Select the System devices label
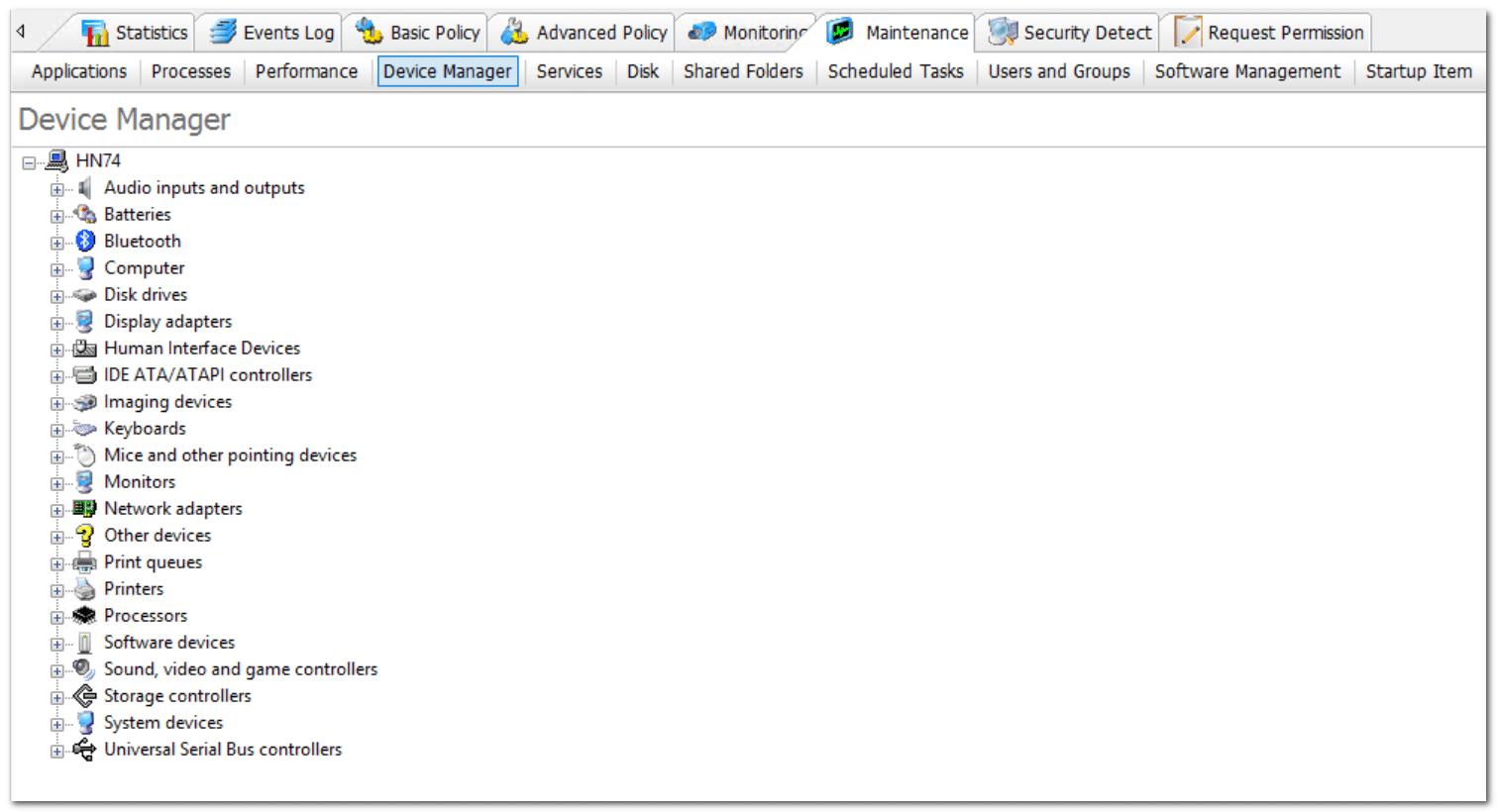Screen dimensions: 1497x812 (x=163, y=722)
